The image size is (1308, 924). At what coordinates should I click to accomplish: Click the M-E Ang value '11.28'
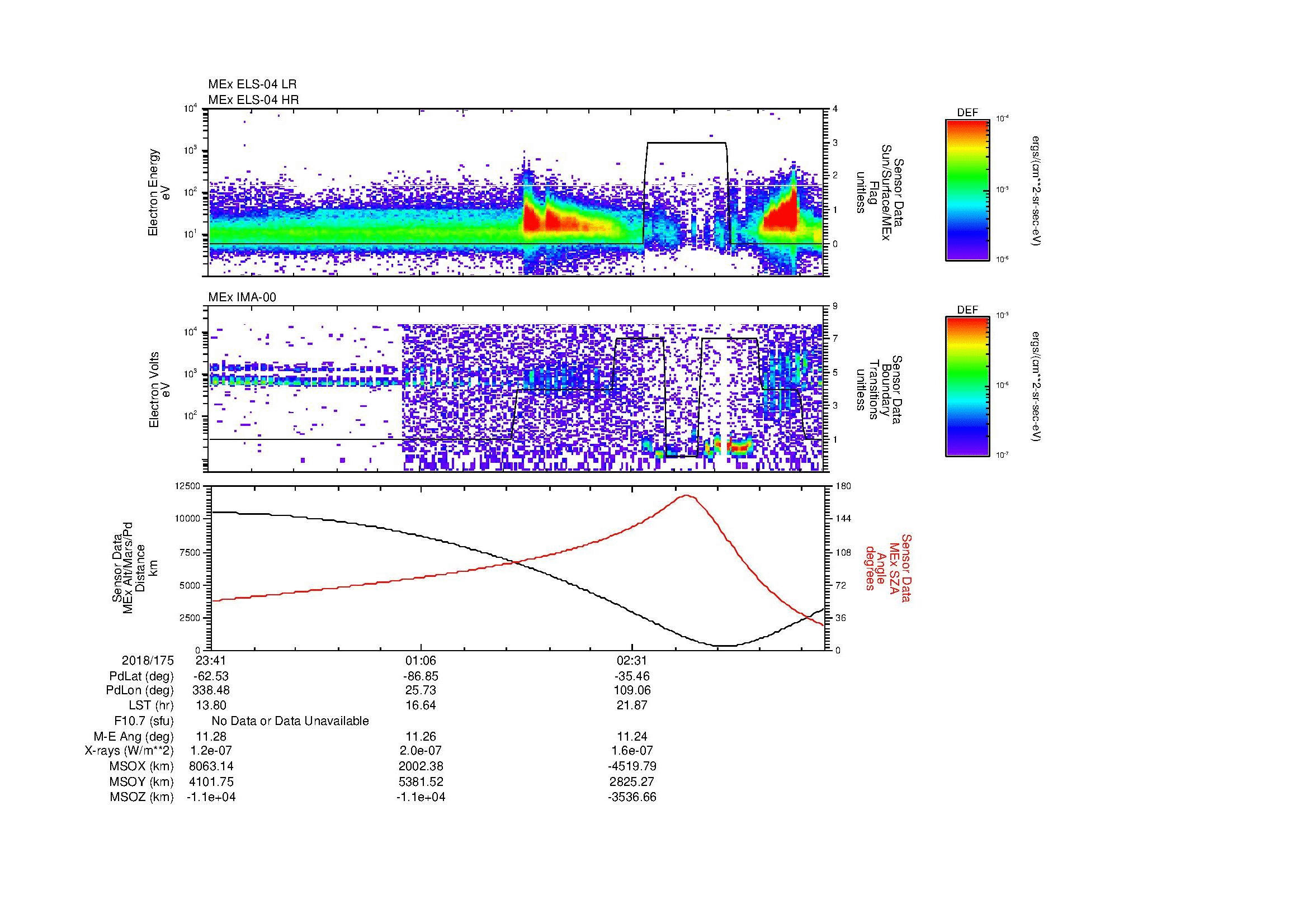coord(211,736)
